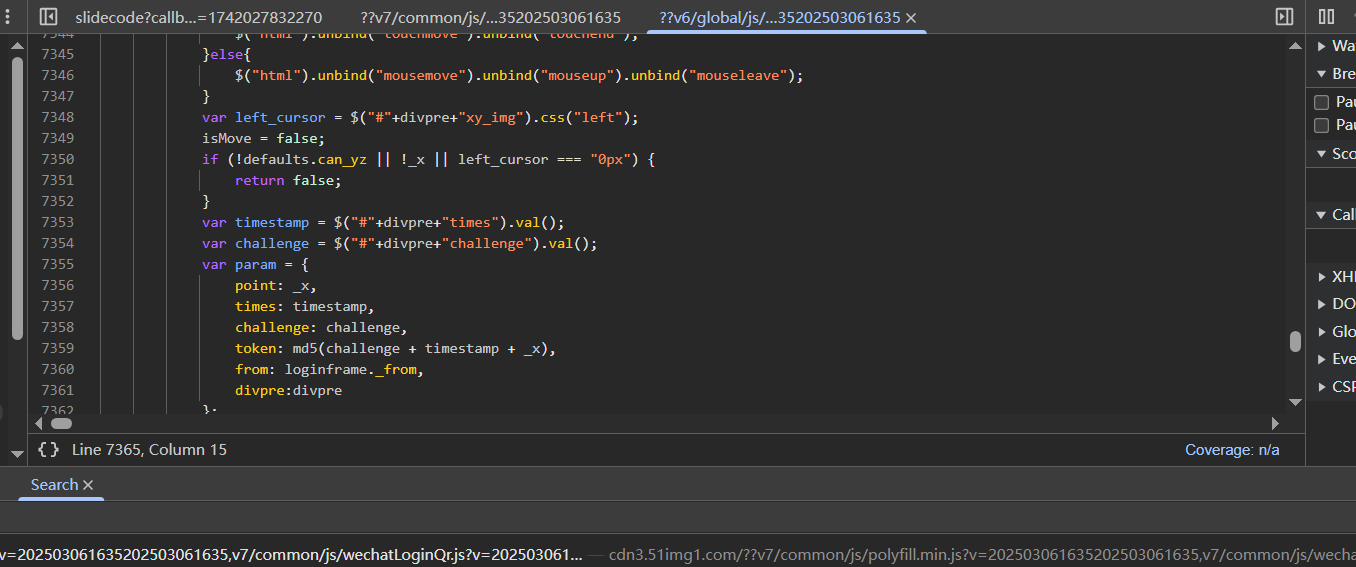
Task: Click the Coverage: n/a link
Action: [x=1232, y=450]
